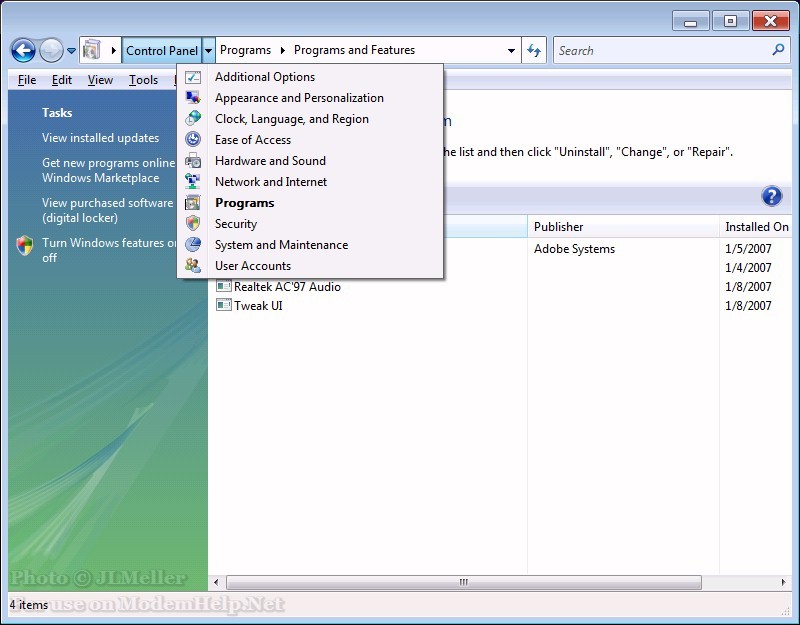Viewport: 800px width, 625px height.
Task: Click the Programs category icon in the dropdown
Action: coord(193,203)
